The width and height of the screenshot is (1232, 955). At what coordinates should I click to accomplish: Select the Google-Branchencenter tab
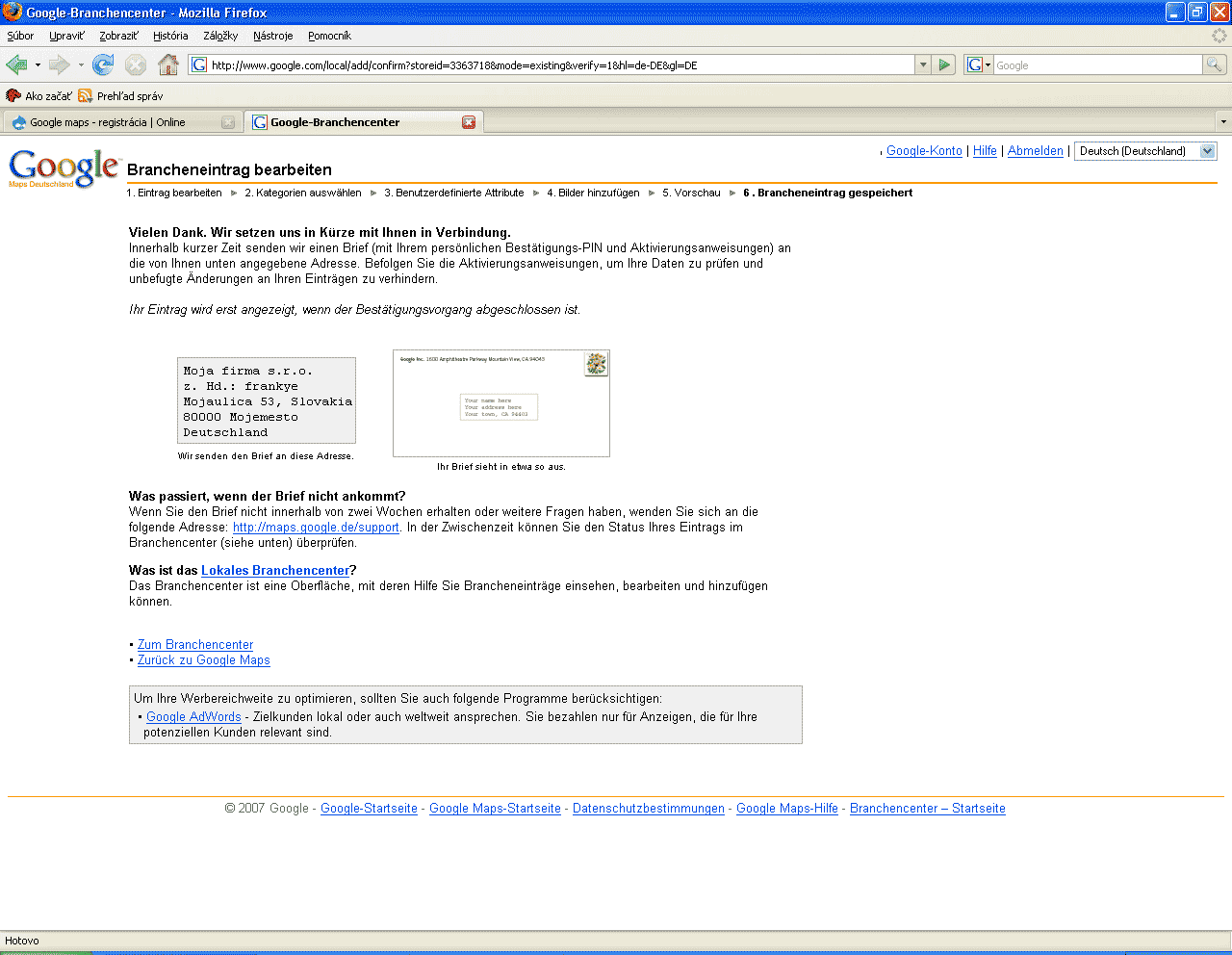click(364, 122)
